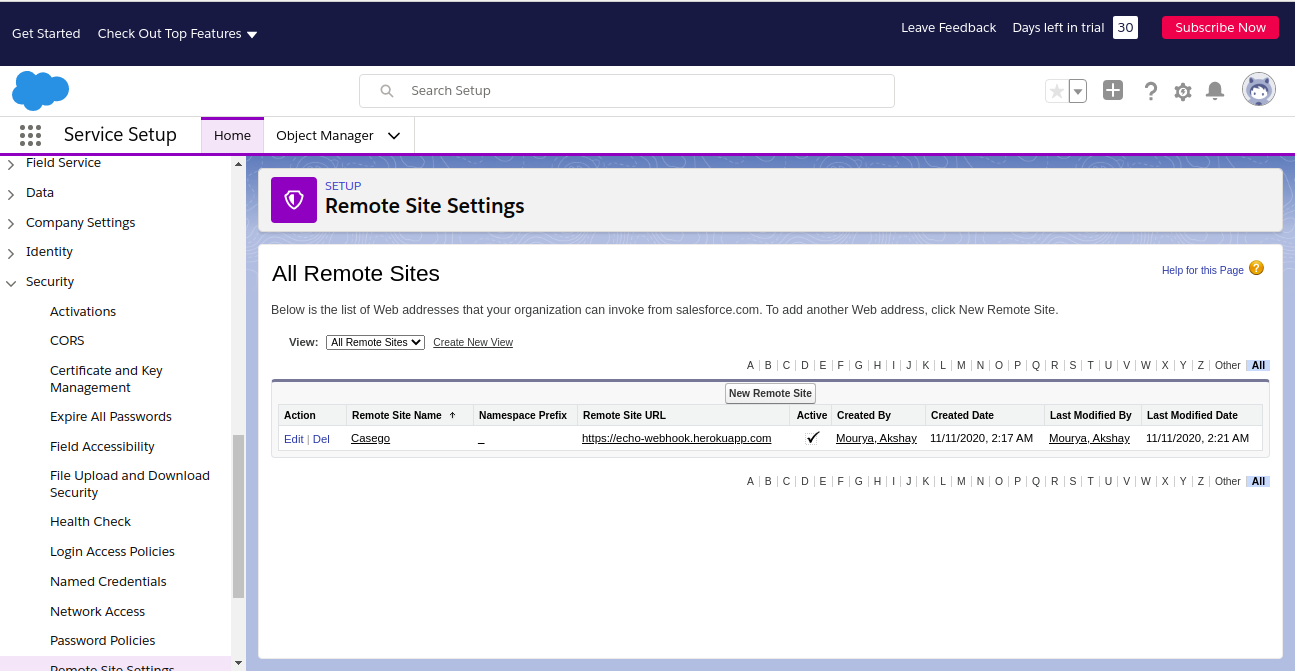Click the purple shield Setup icon

coord(294,200)
